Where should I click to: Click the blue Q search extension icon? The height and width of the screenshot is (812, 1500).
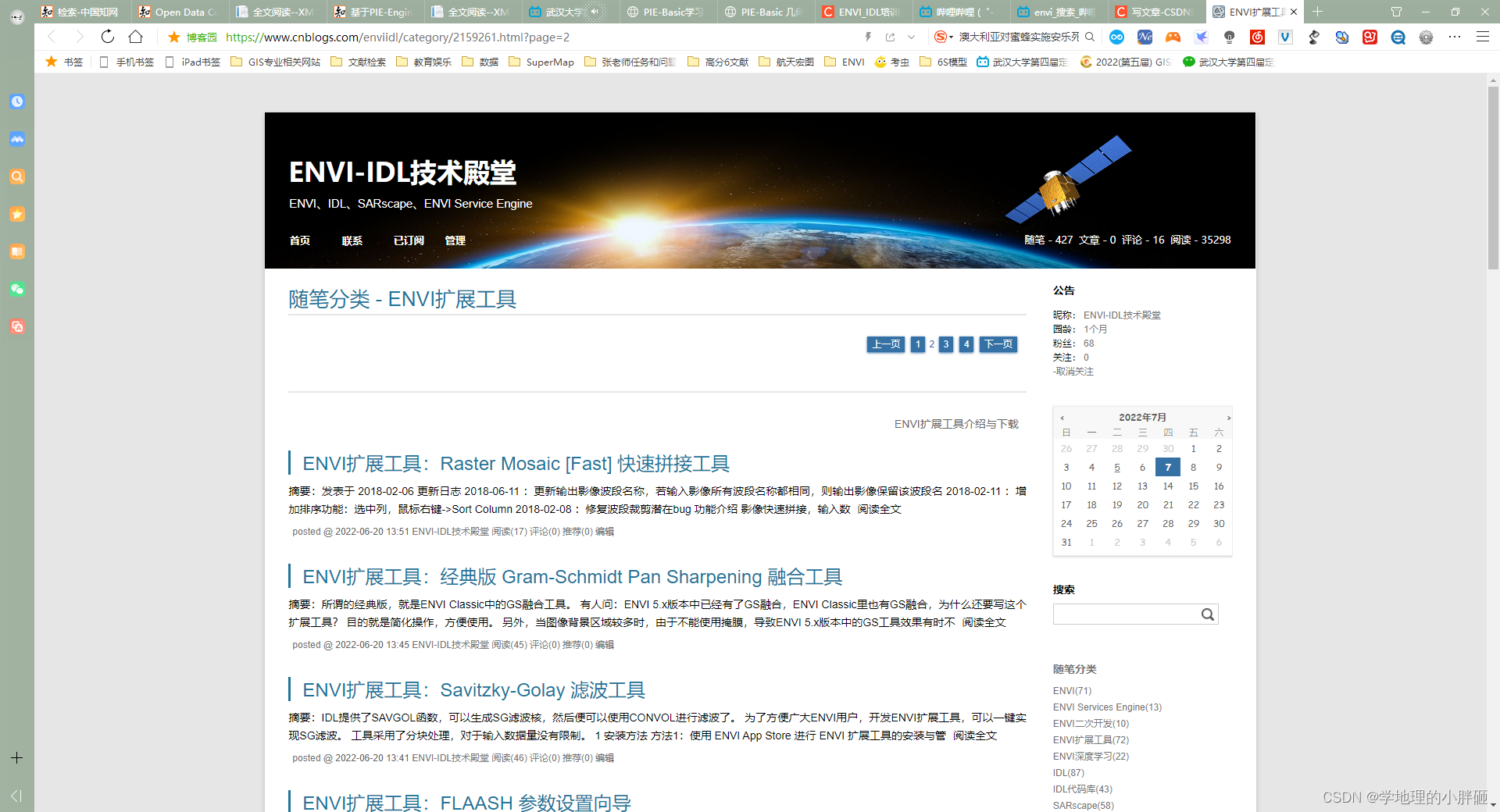pyautogui.click(x=1398, y=37)
